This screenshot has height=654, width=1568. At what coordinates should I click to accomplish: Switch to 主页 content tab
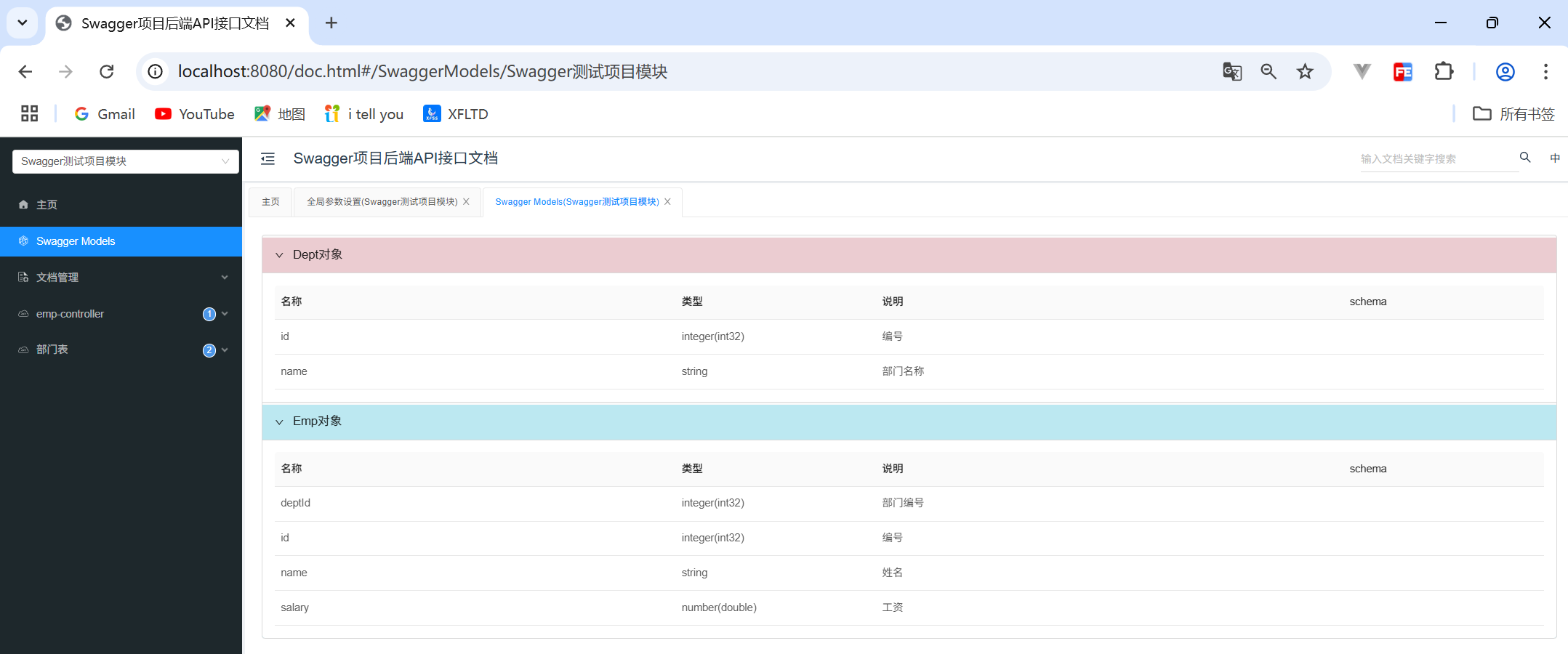[x=270, y=202]
